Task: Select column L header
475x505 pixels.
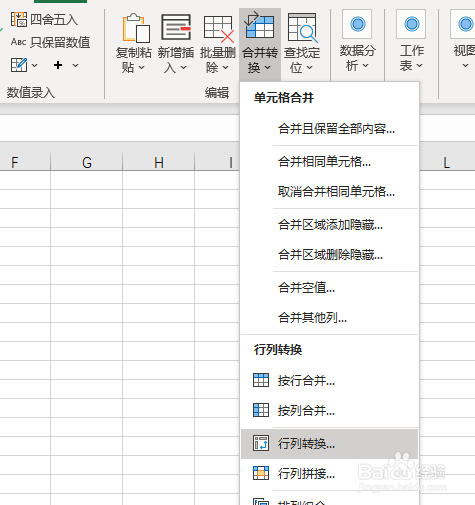Action: [x=447, y=163]
